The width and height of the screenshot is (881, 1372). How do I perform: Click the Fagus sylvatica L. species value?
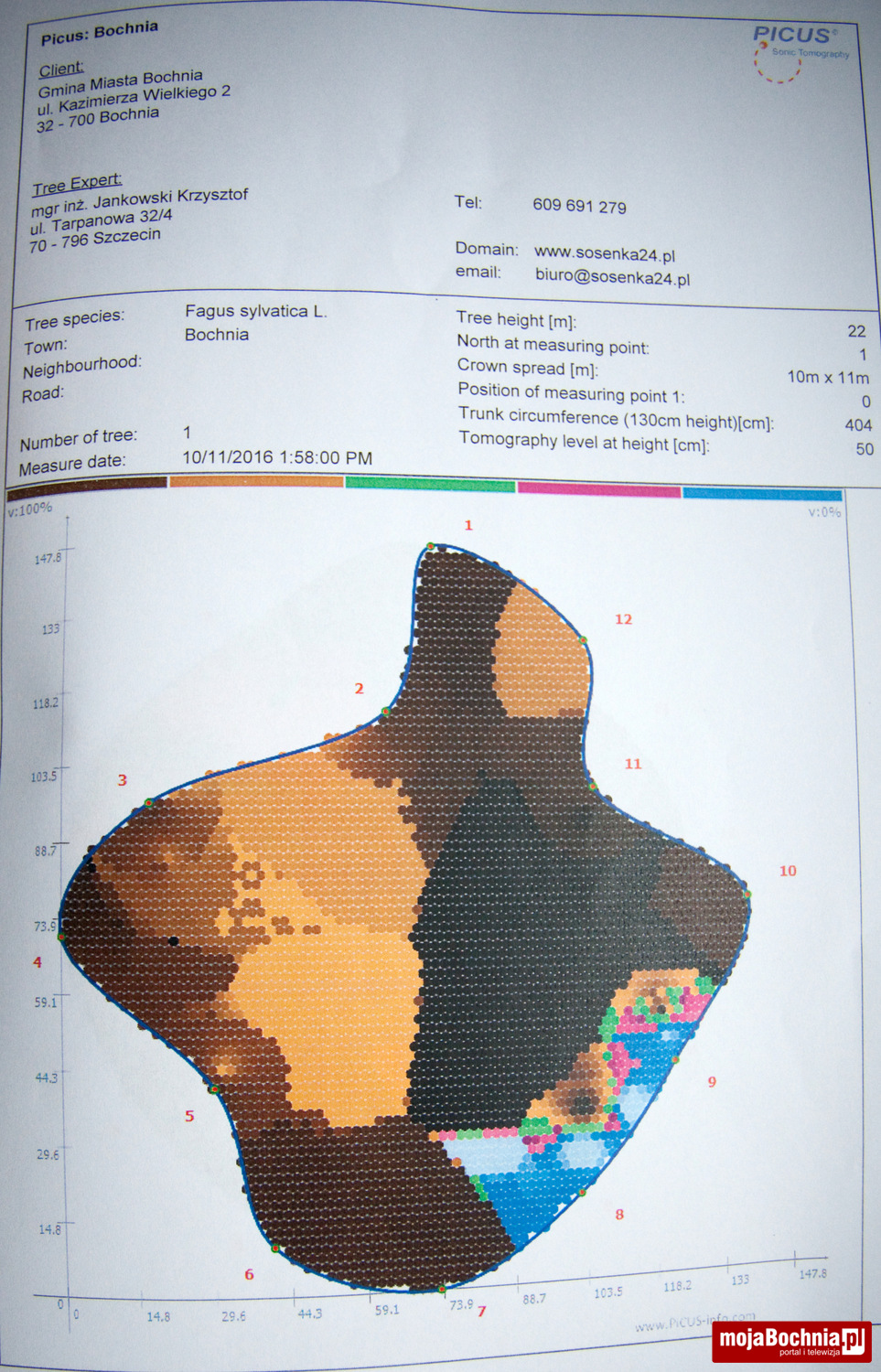(255, 311)
